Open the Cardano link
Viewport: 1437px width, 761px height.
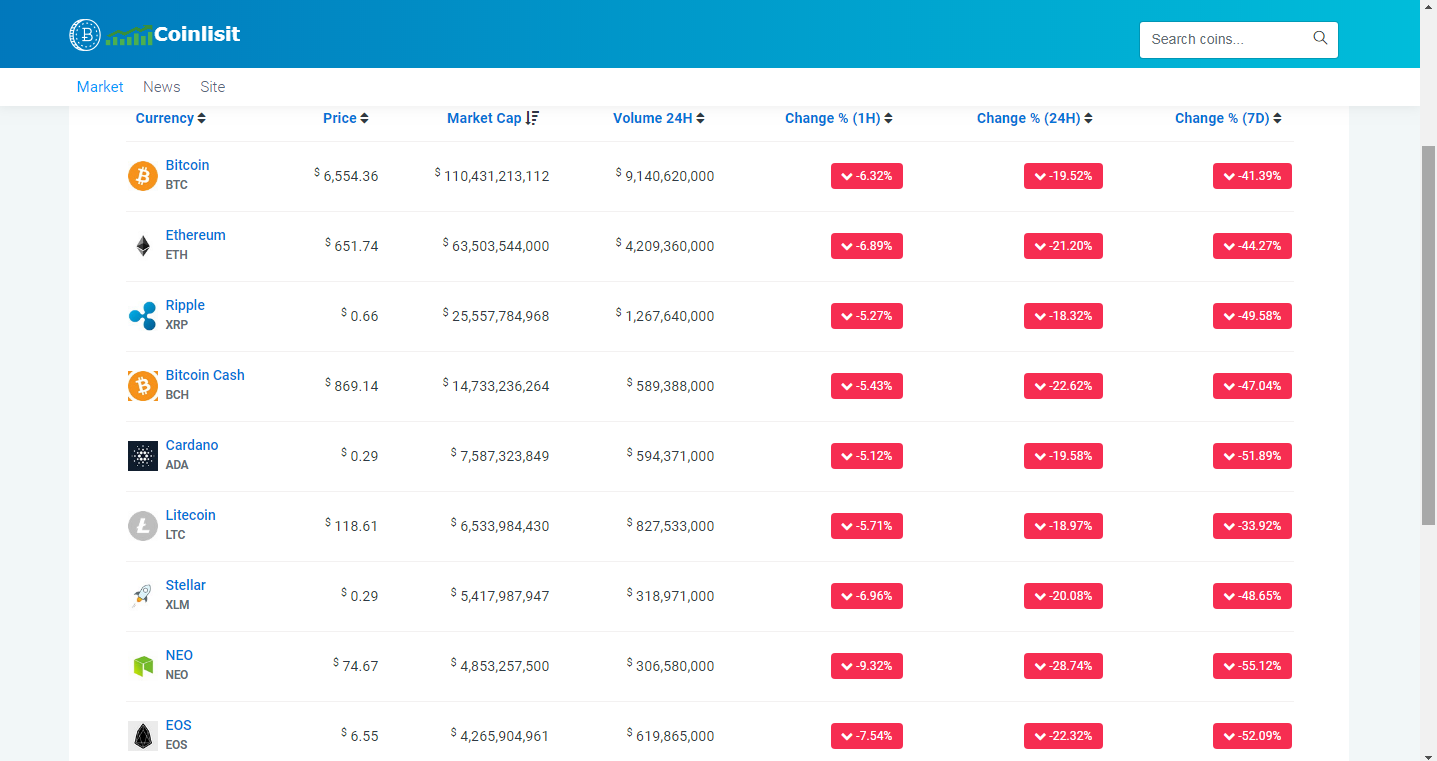coord(192,445)
